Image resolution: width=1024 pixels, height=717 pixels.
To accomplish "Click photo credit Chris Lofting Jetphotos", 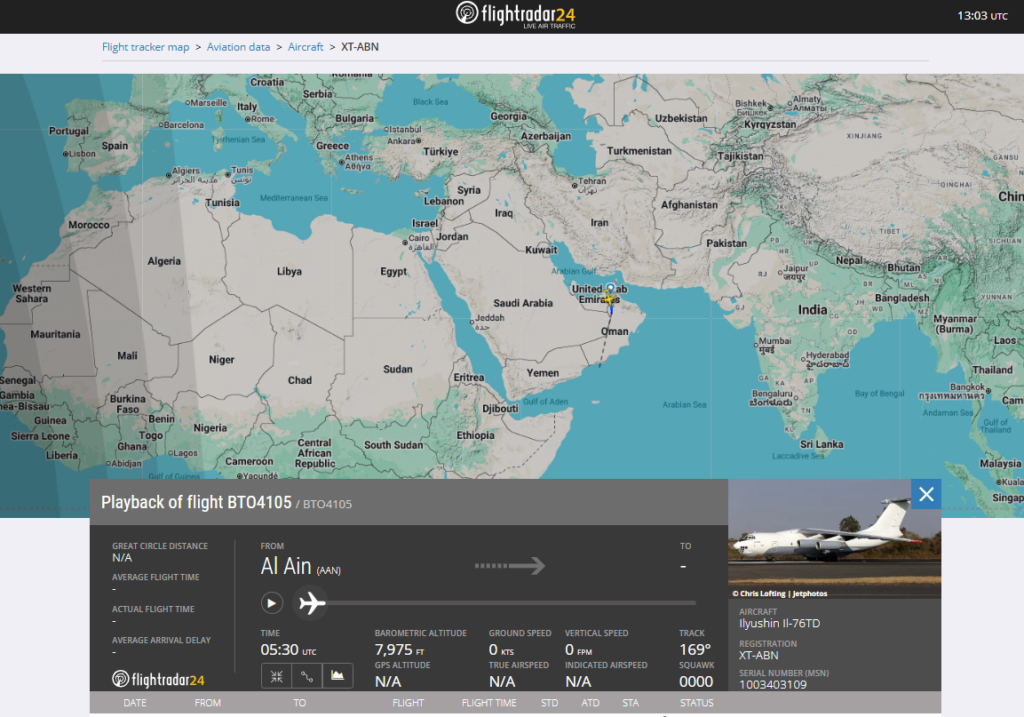I will (779, 594).
